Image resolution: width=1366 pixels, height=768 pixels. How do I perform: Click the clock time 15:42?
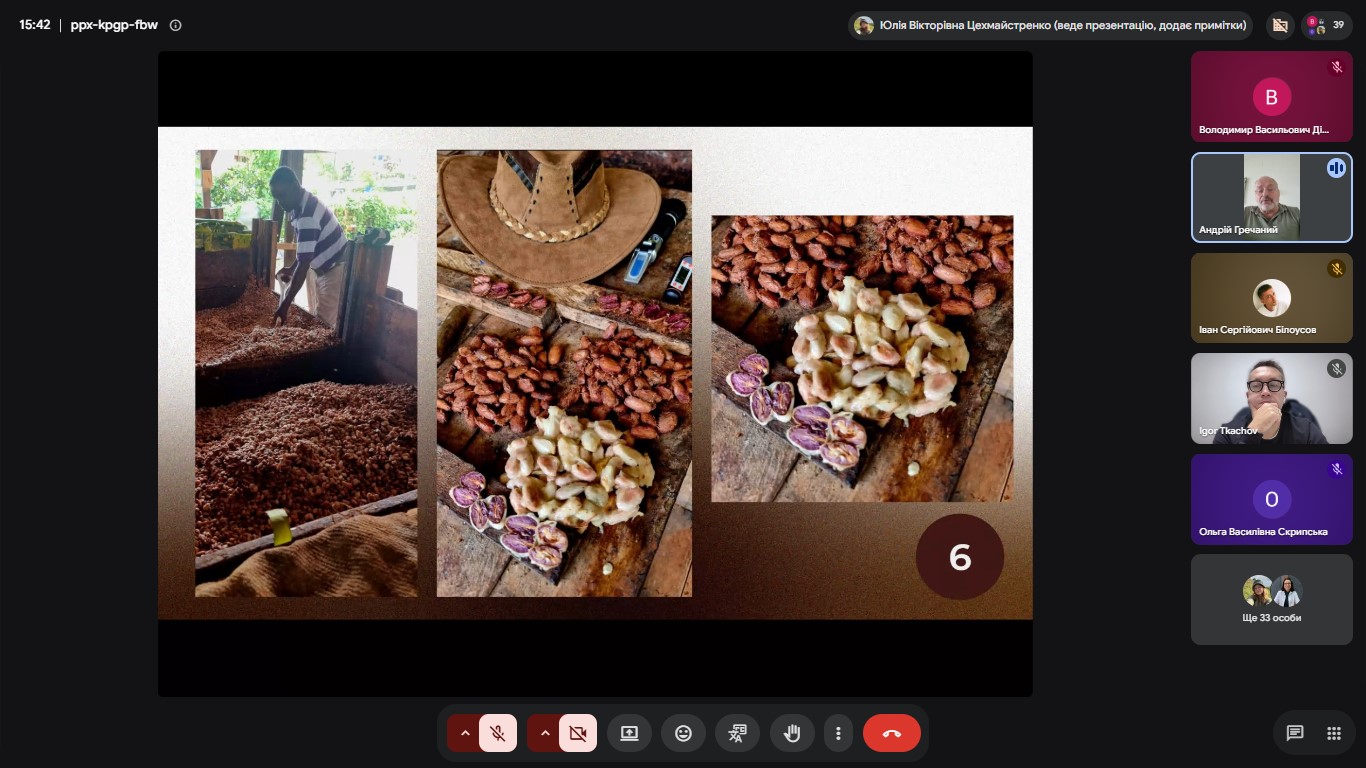(34, 25)
